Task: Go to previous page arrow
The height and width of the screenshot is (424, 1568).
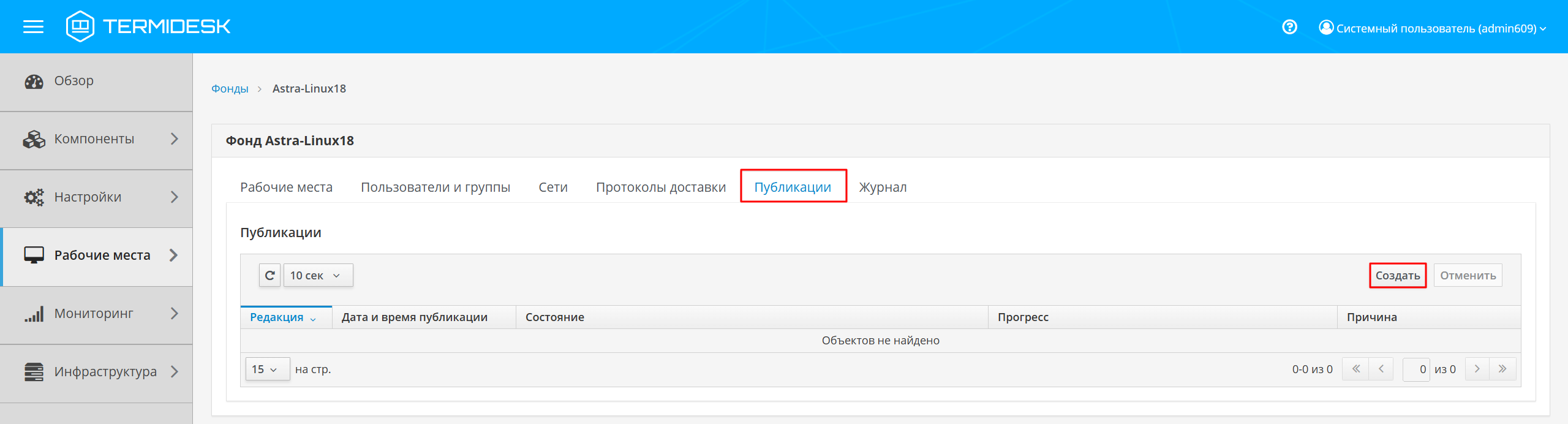Action: (1381, 369)
